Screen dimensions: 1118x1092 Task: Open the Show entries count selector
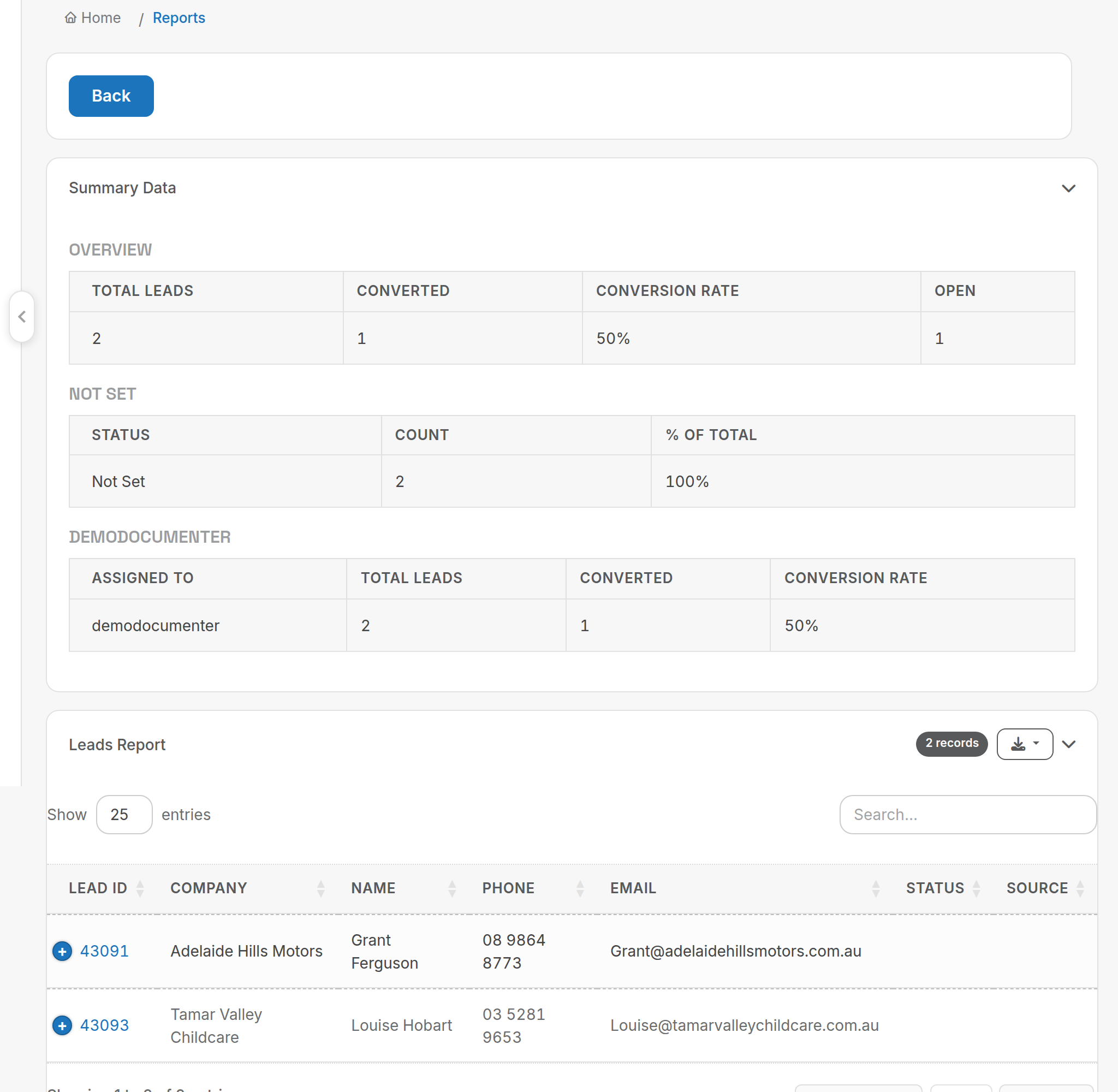(x=124, y=814)
